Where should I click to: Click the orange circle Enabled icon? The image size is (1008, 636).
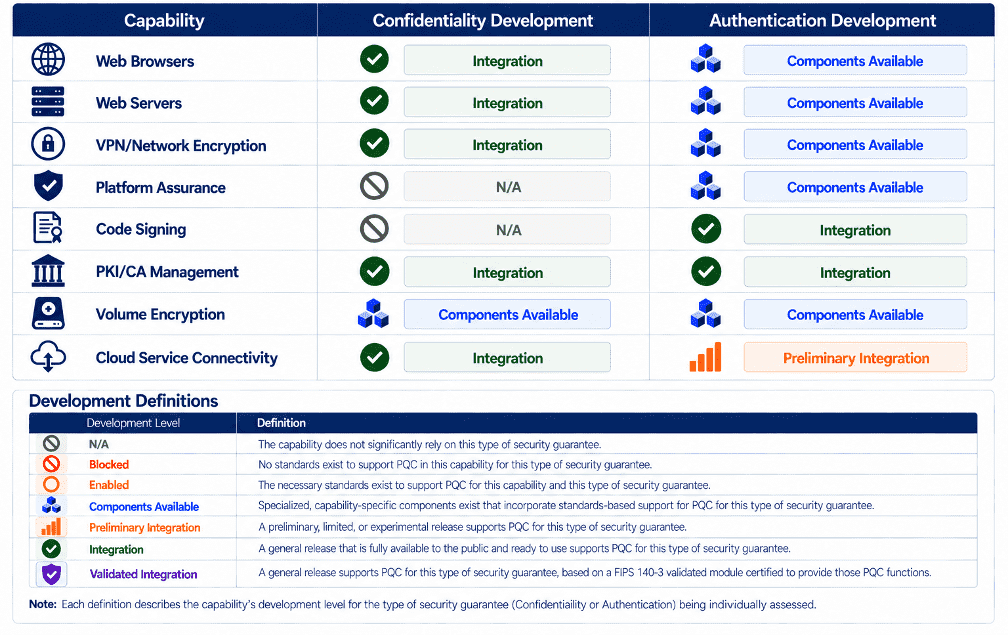[51, 484]
